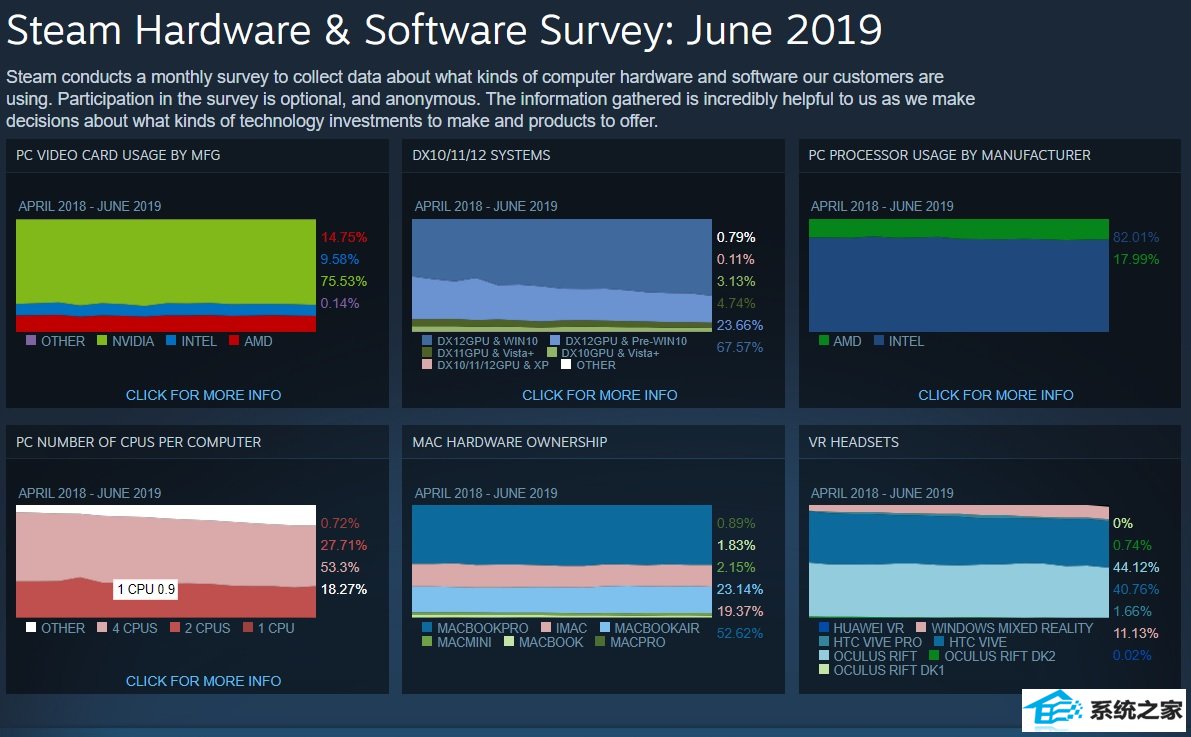Select the 82.01% processor value
1191x737 pixels.
click(1136, 237)
